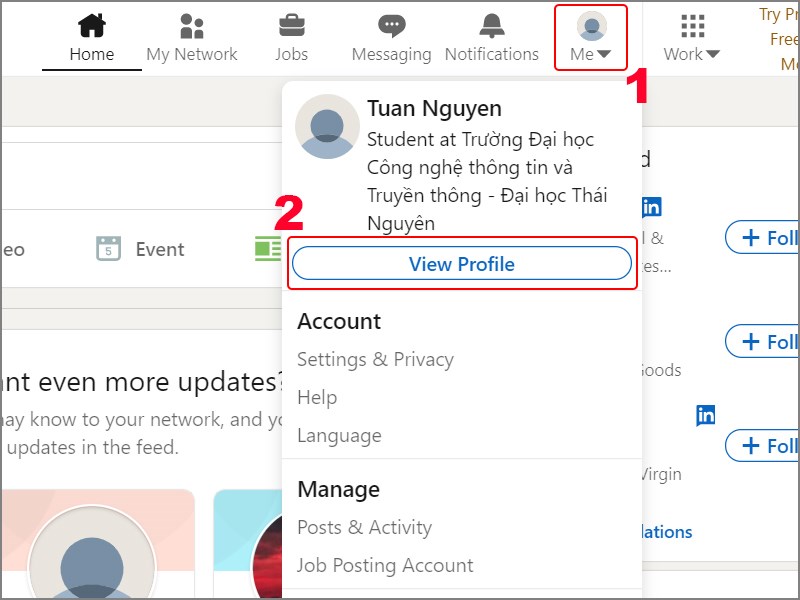Click the Me avatar in navigation bar
The image size is (800, 600).
click(591, 26)
